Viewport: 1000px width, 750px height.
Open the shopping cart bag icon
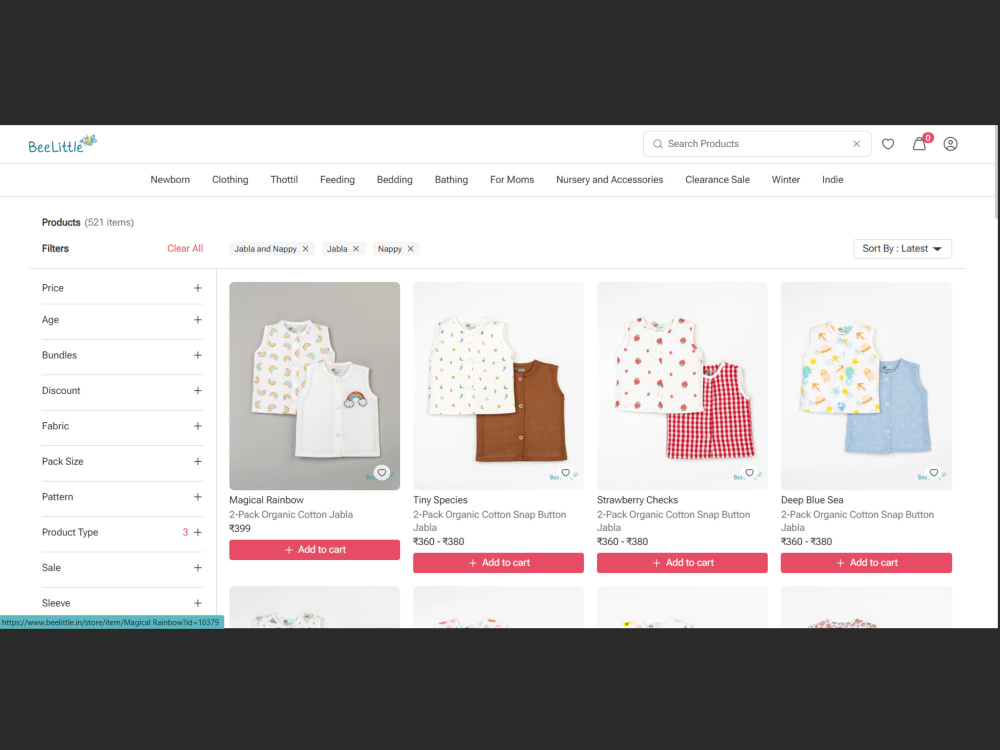point(919,144)
